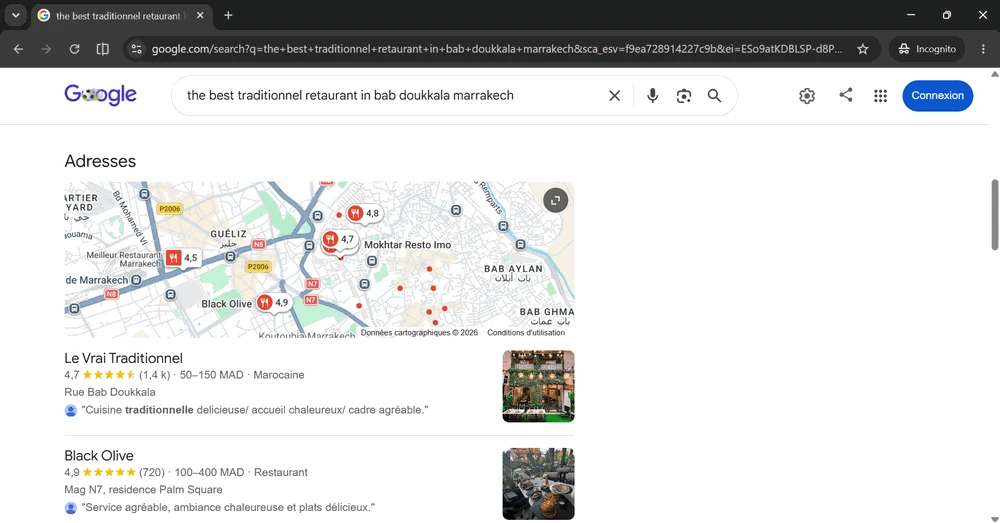The height and width of the screenshot is (523, 1000).
Task: Click the Adresses heading
Action: point(100,161)
